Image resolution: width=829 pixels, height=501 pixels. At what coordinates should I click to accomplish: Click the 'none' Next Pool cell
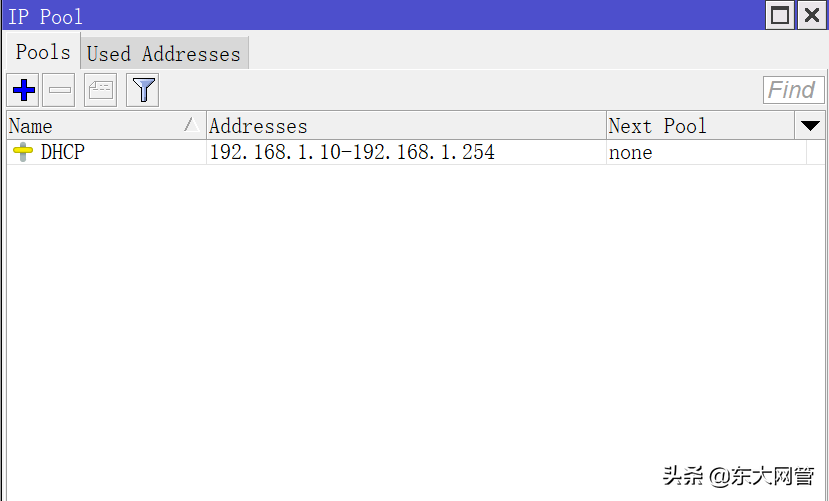pyautogui.click(x=630, y=153)
